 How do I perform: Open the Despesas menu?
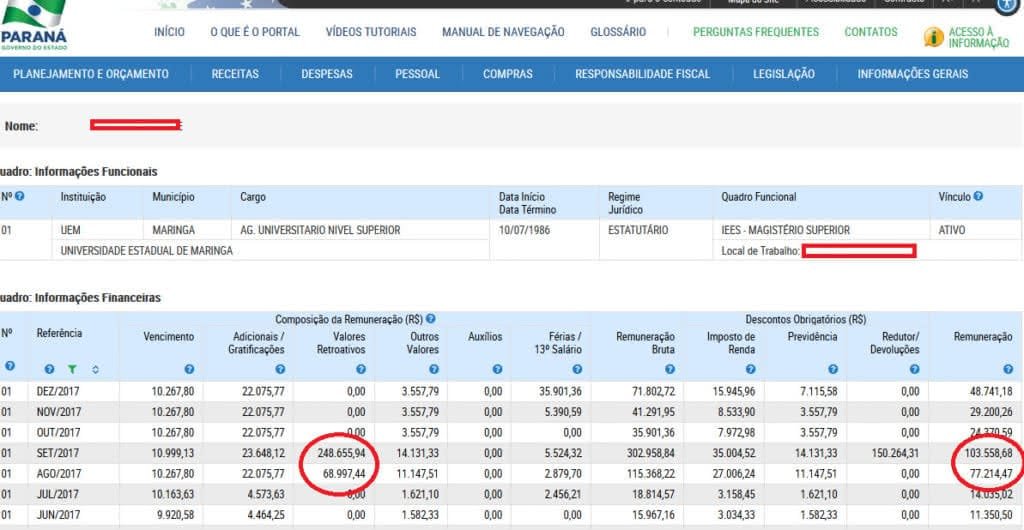point(327,74)
